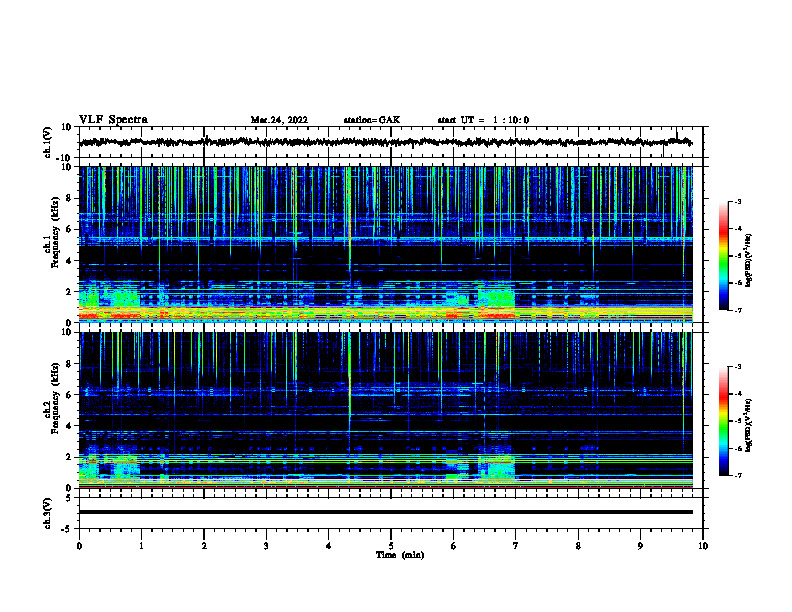Viewport: 792px width, 612px height.
Task: Select the "Time (min)" axis title
Action: (x=400, y=555)
